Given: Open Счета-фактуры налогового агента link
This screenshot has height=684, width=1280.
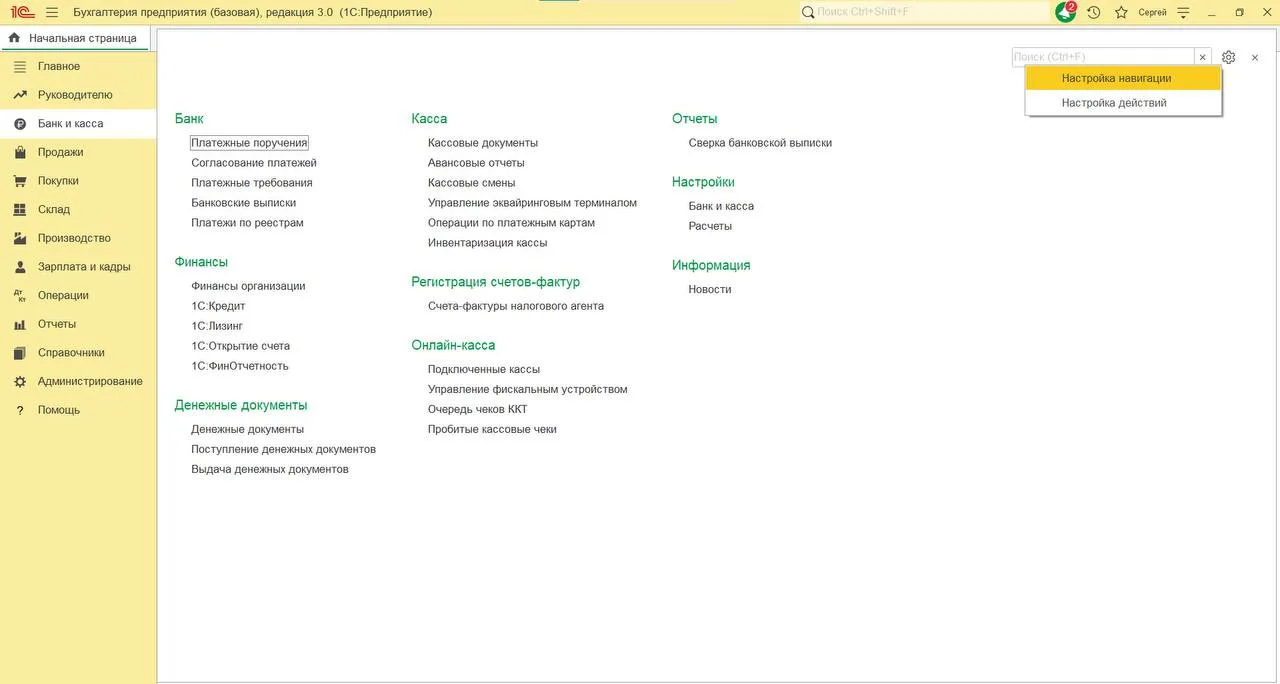Looking at the screenshot, I should click(516, 306).
